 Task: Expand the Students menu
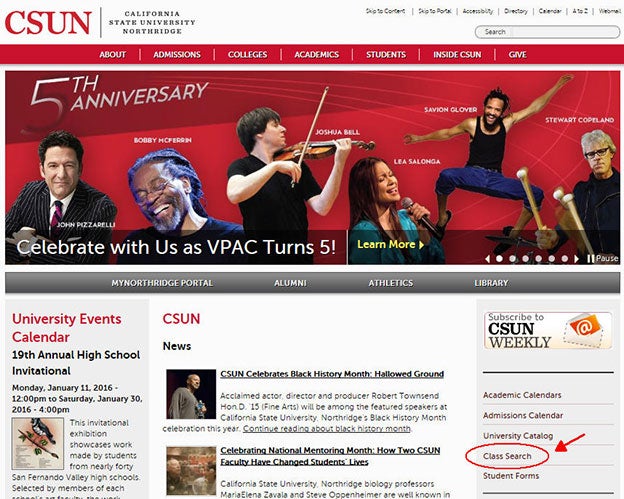pyautogui.click(x=386, y=55)
